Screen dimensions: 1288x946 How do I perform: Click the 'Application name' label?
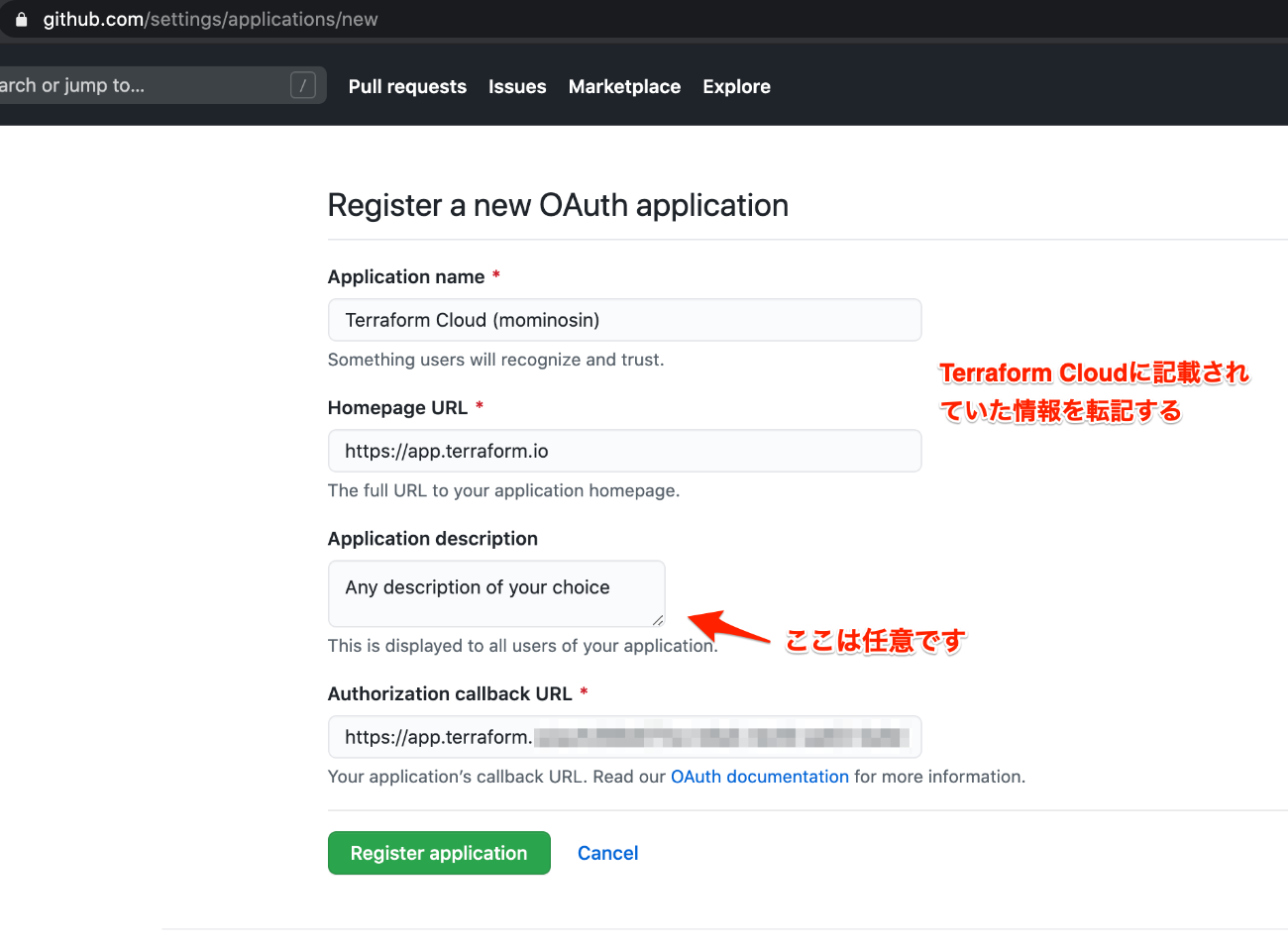pos(406,276)
